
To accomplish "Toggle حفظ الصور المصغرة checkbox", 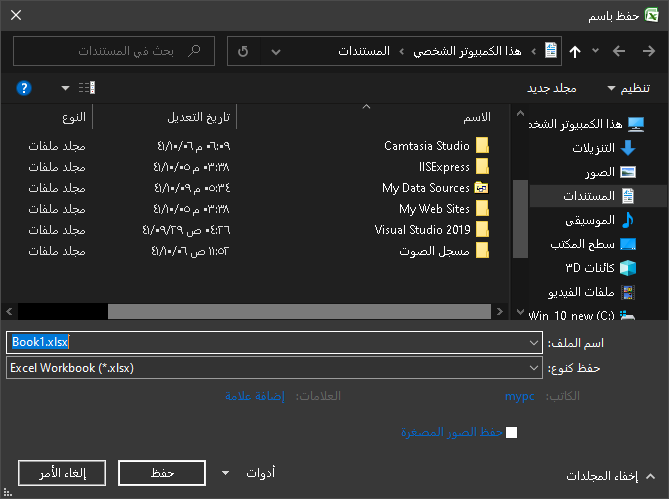I will tap(512, 432).
